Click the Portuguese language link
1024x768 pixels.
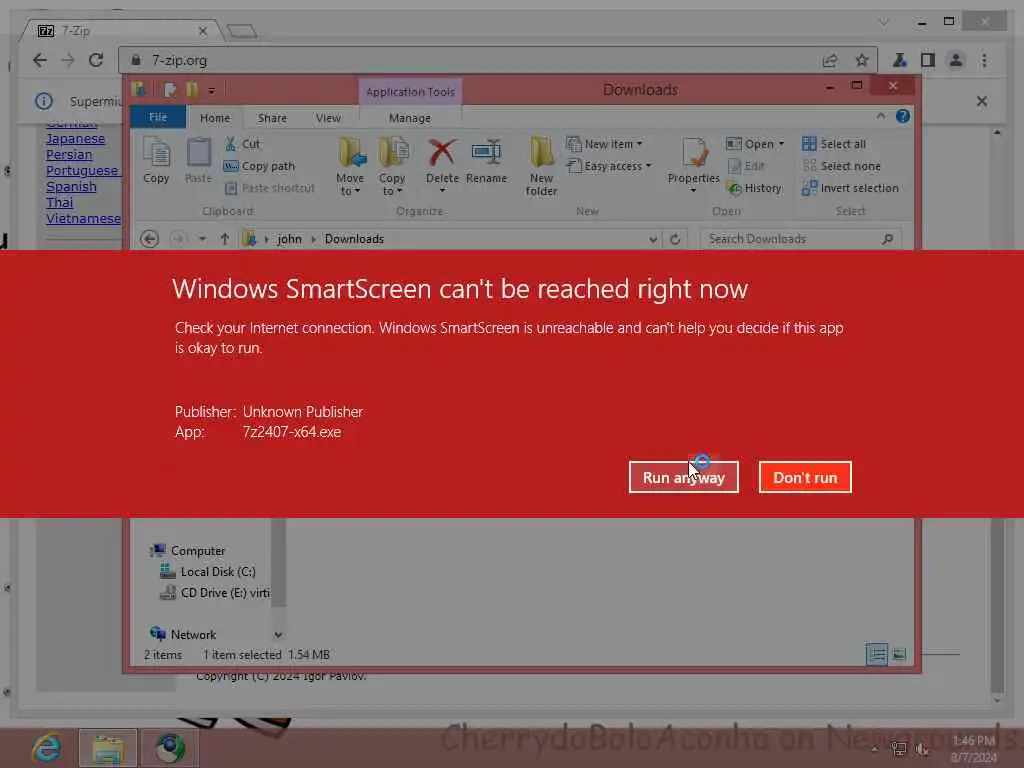[82, 170]
